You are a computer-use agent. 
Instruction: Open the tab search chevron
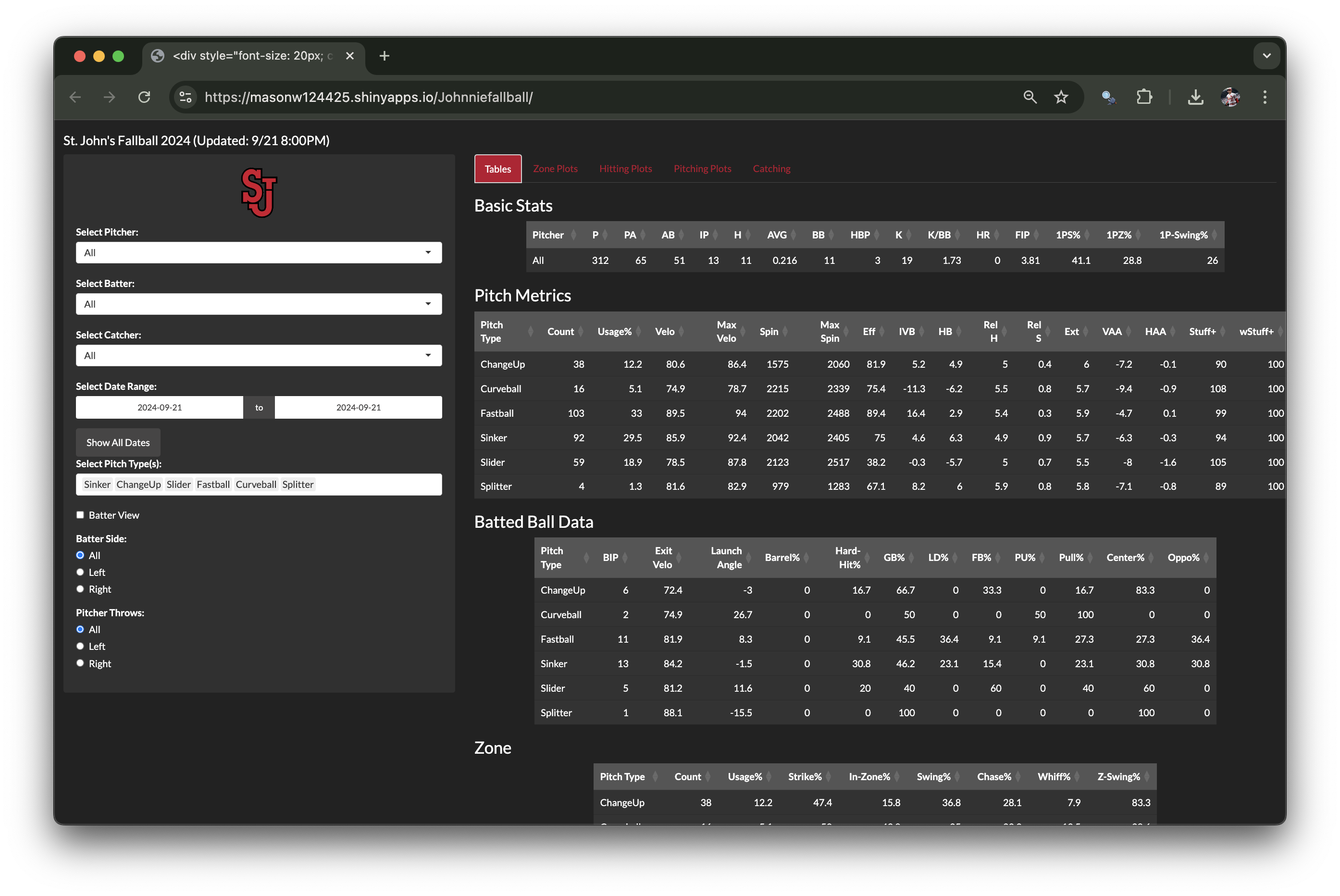[1266, 55]
